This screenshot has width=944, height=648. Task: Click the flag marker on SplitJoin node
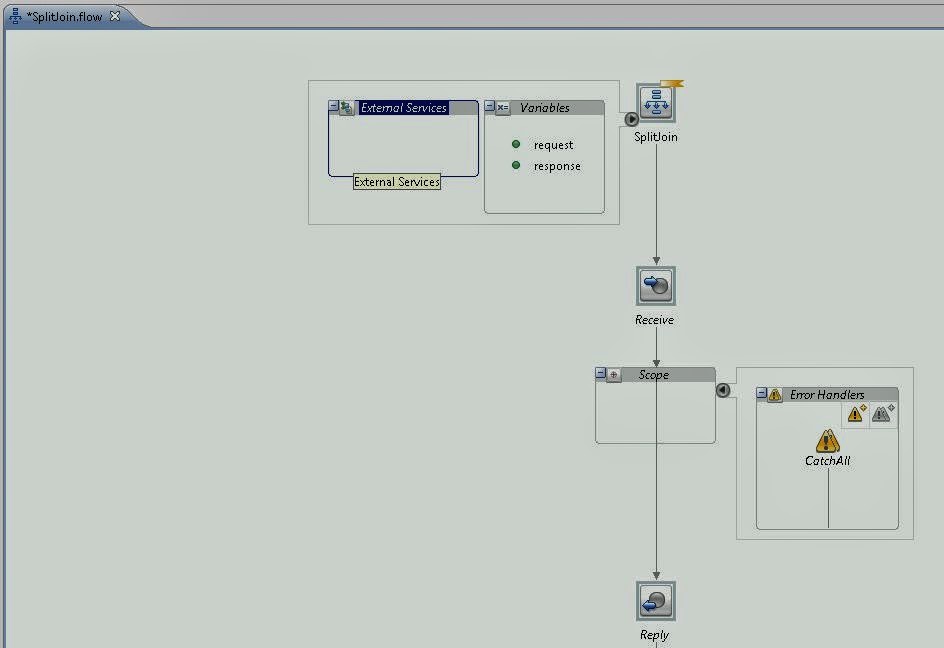[672, 84]
